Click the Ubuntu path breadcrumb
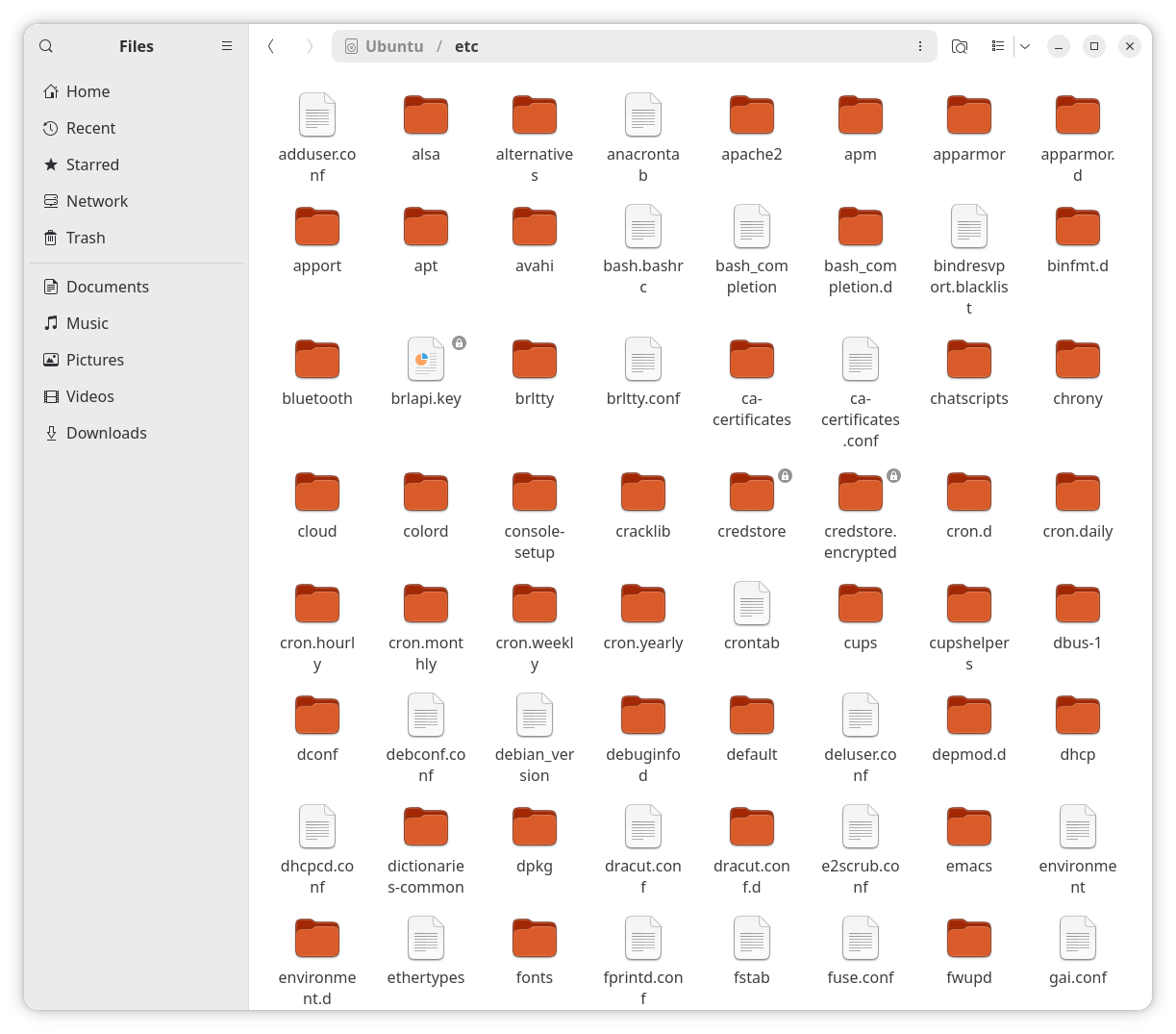1176x1034 pixels. click(393, 46)
